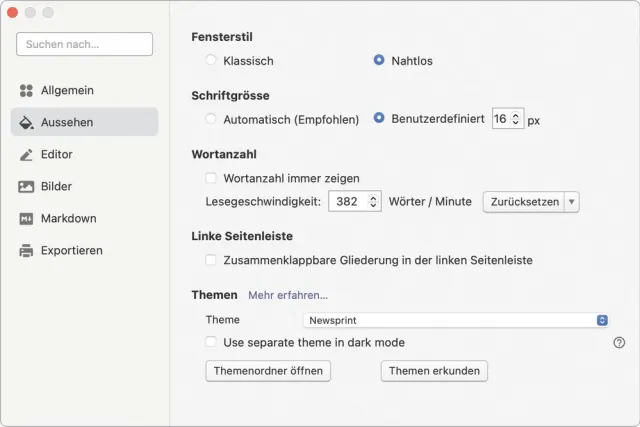
Task: Enable separate theme in dark mode
Action: pyautogui.click(x=211, y=342)
